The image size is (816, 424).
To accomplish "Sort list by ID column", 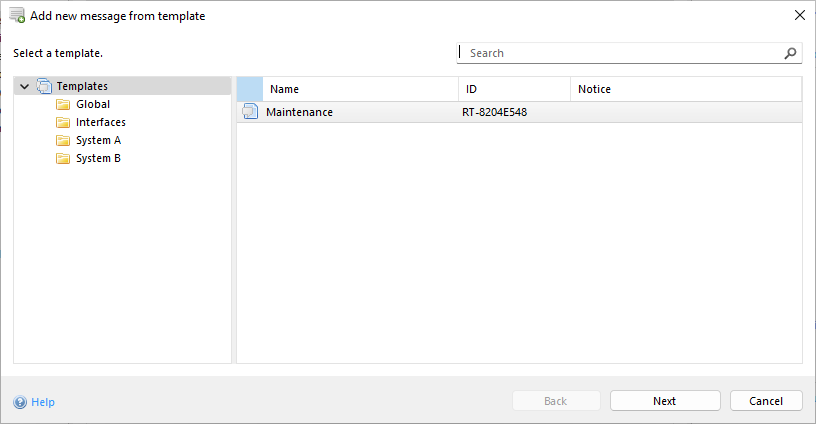I will pos(514,89).
